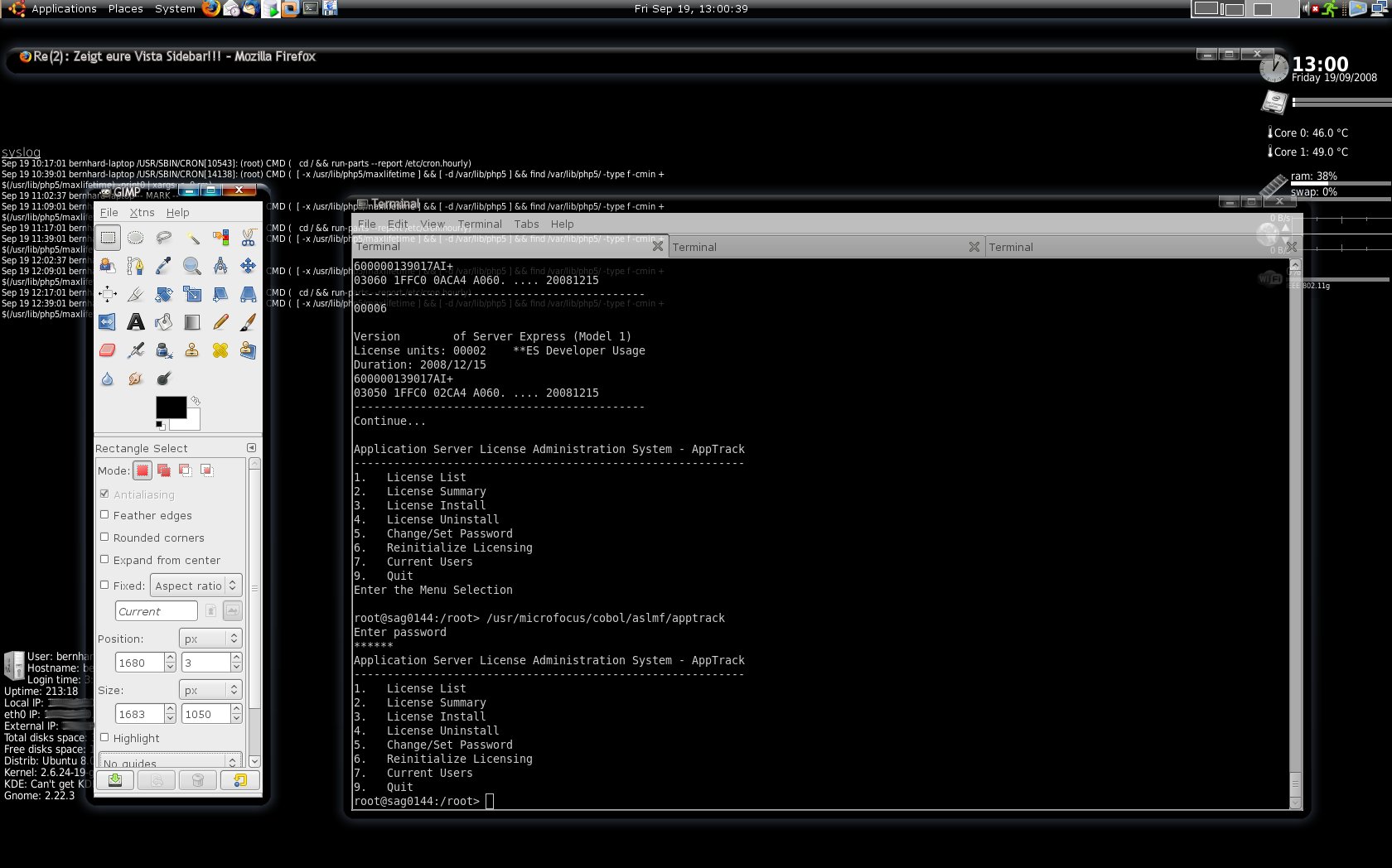Screen dimensions: 1392x868
Task: Select the Crop knife tool
Action: pyautogui.click(x=136, y=294)
